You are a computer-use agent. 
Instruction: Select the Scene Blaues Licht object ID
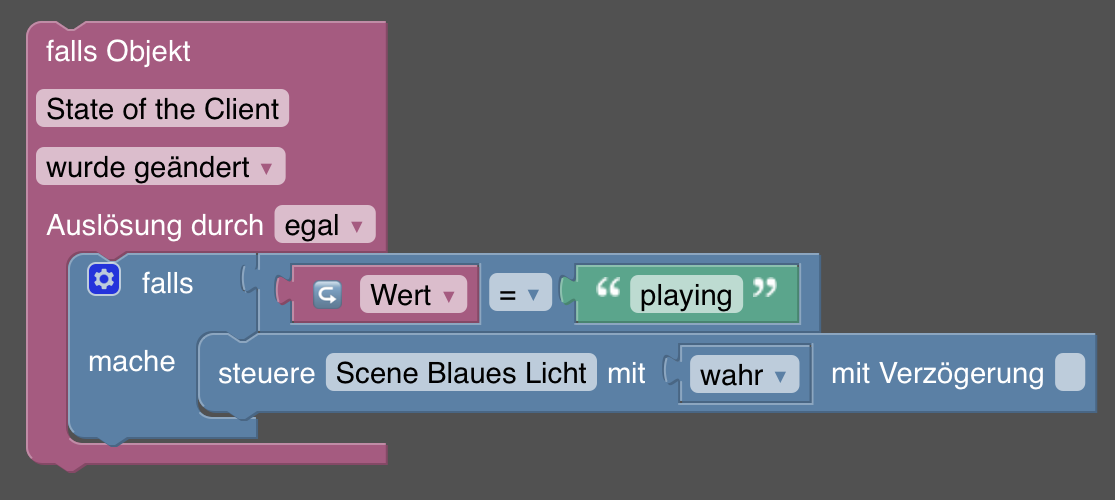click(x=462, y=372)
